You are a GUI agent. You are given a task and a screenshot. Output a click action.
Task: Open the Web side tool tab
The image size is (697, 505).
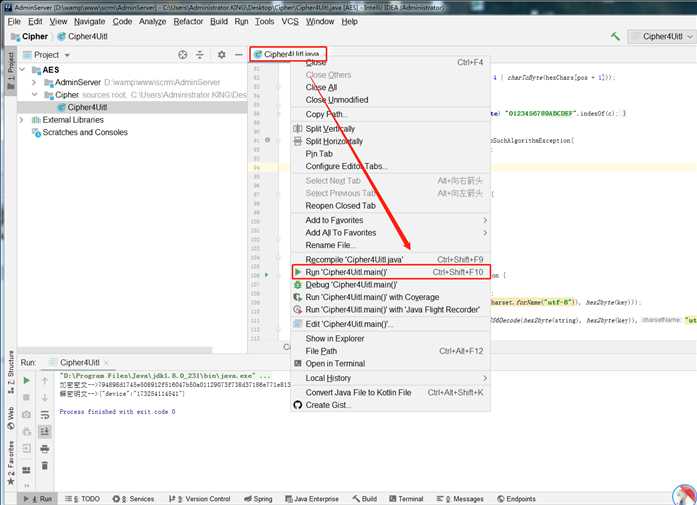11,418
